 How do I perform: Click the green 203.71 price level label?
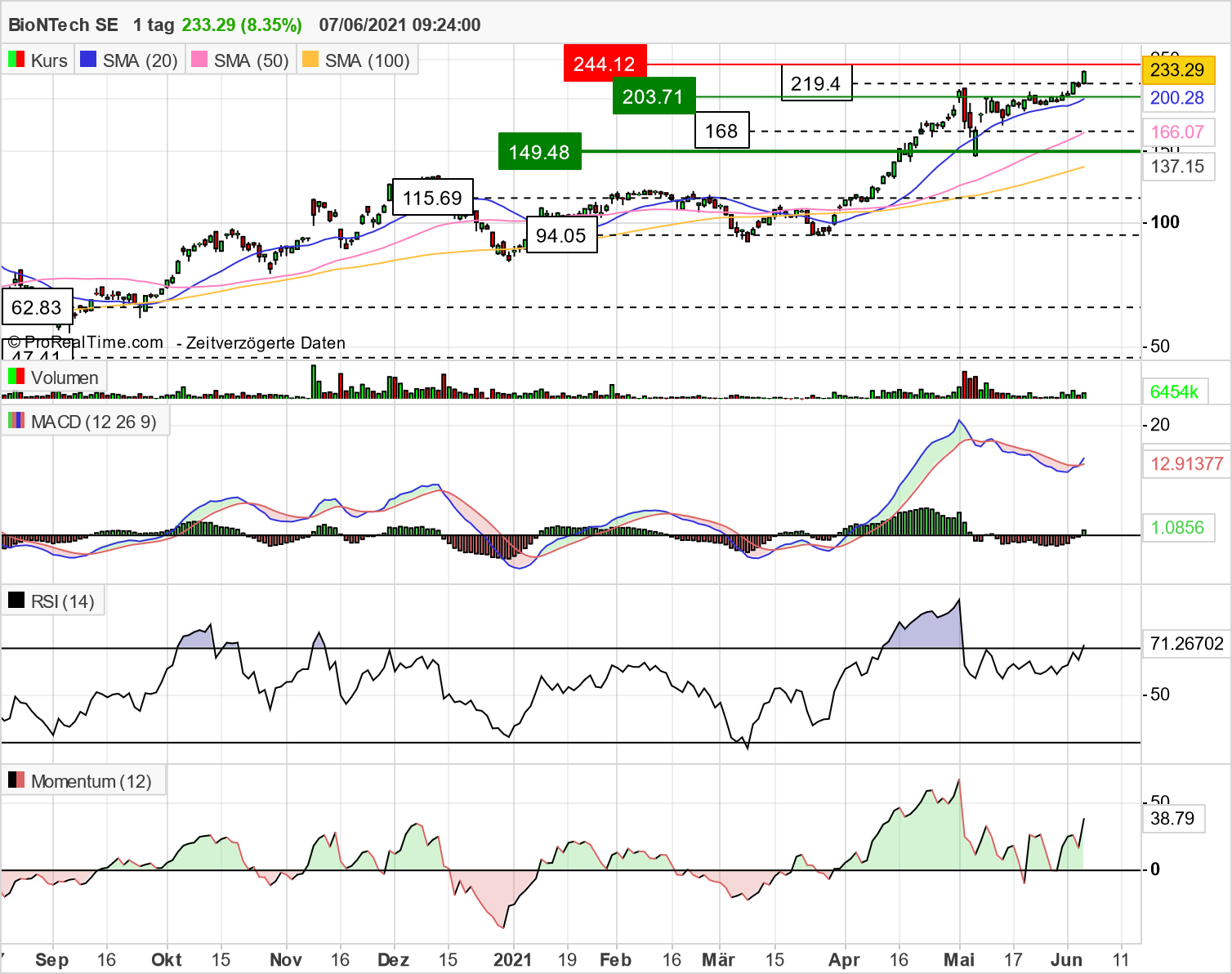tap(654, 97)
